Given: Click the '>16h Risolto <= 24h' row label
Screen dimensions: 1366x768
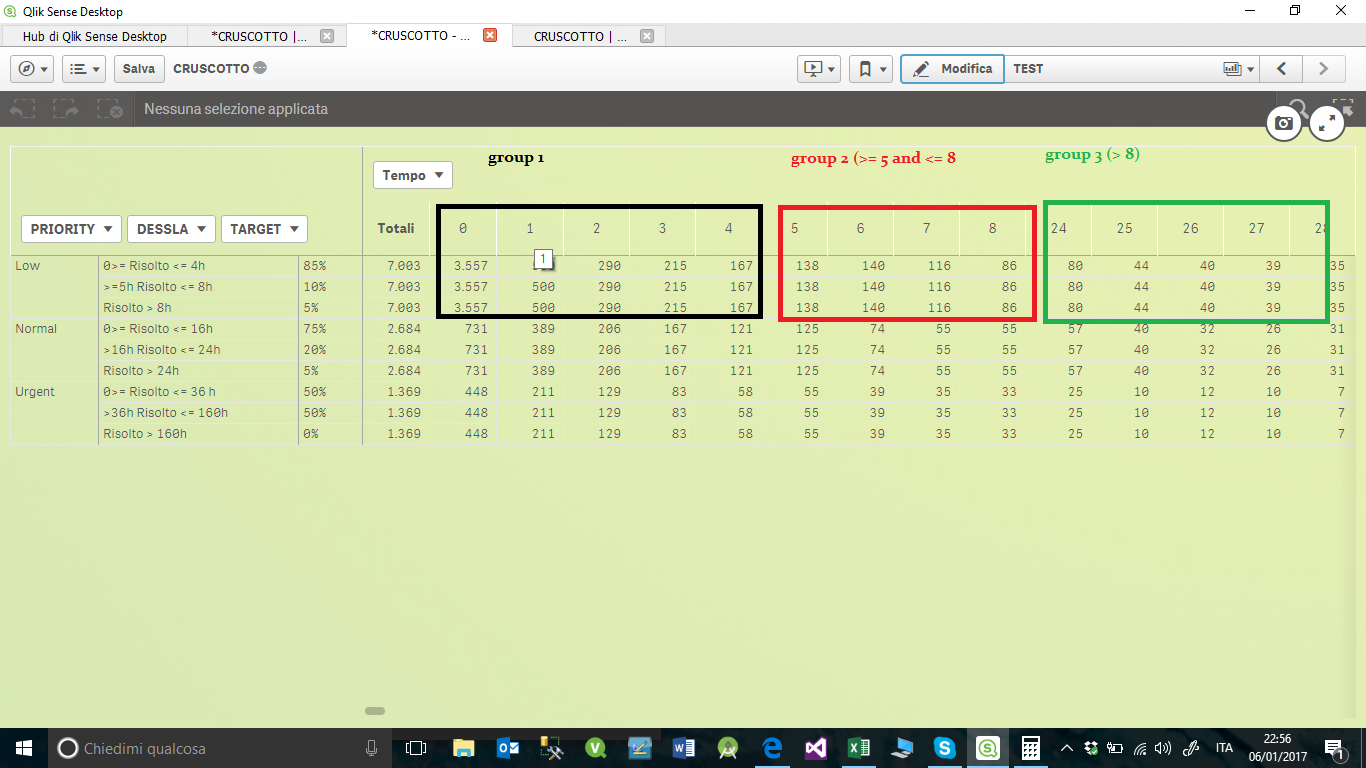Looking at the screenshot, I should 161,349.
